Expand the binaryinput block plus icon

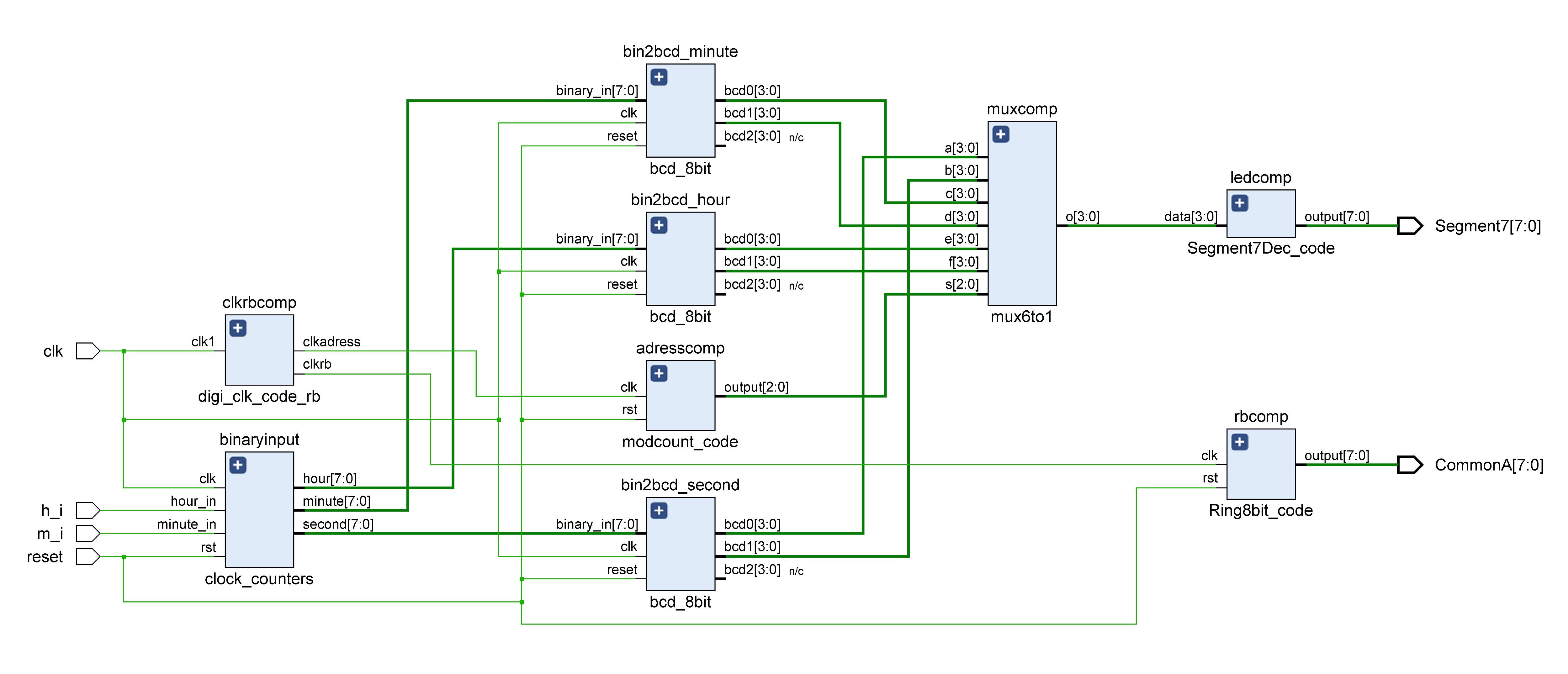[238, 465]
